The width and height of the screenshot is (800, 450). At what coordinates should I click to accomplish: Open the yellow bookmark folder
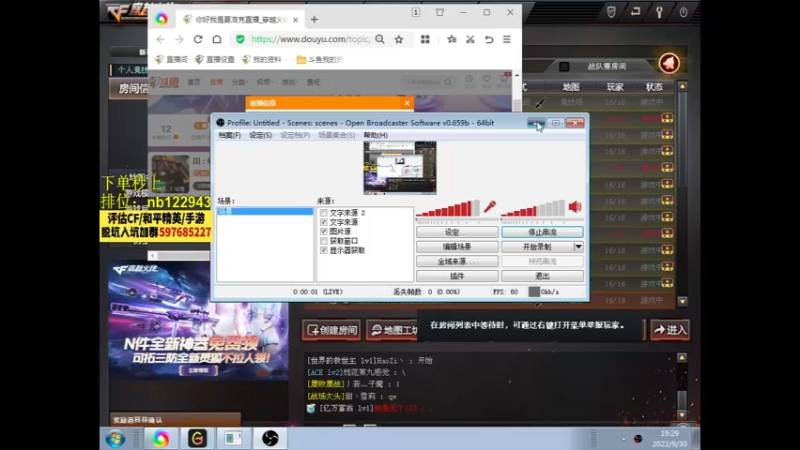301,60
